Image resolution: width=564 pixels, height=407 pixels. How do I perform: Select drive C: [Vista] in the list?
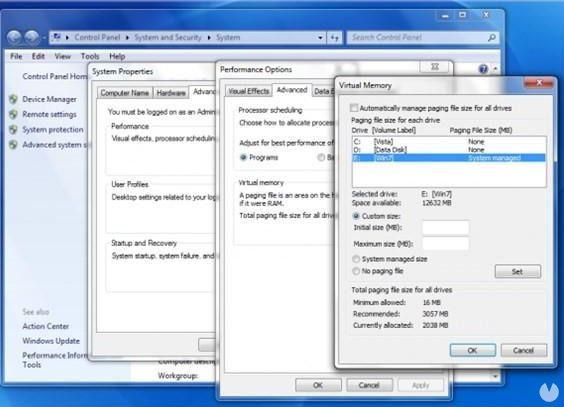click(449, 141)
